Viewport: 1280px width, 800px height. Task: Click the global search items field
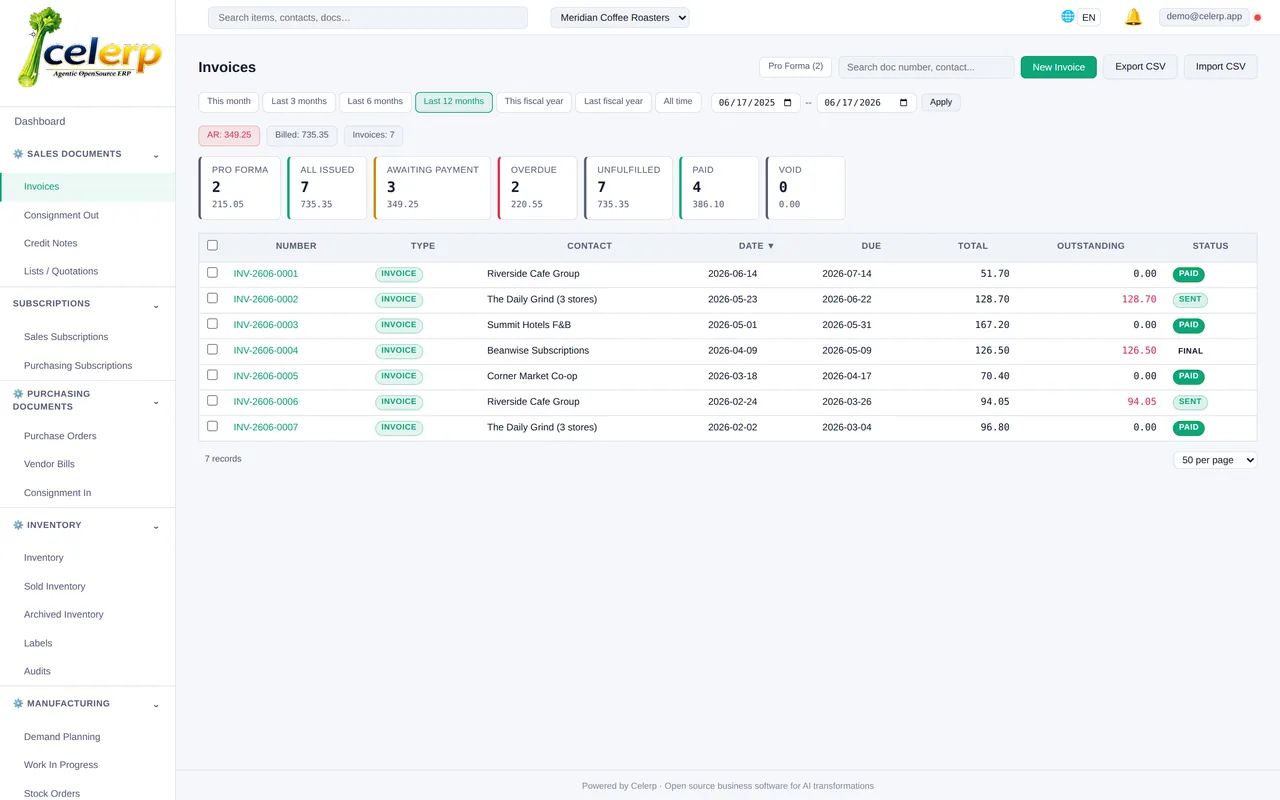368,17
